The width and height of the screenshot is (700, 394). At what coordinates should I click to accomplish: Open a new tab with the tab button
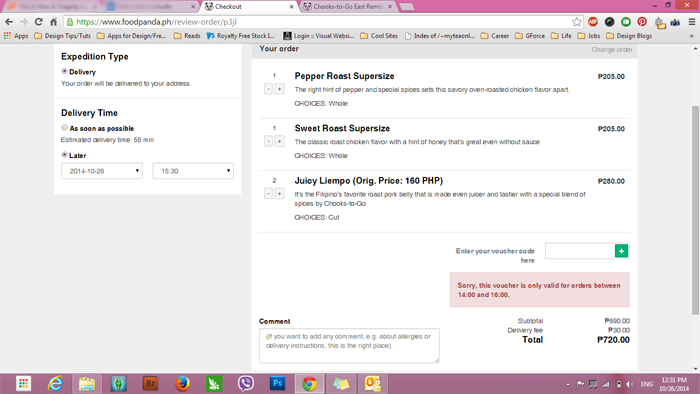tap(406, 7)
